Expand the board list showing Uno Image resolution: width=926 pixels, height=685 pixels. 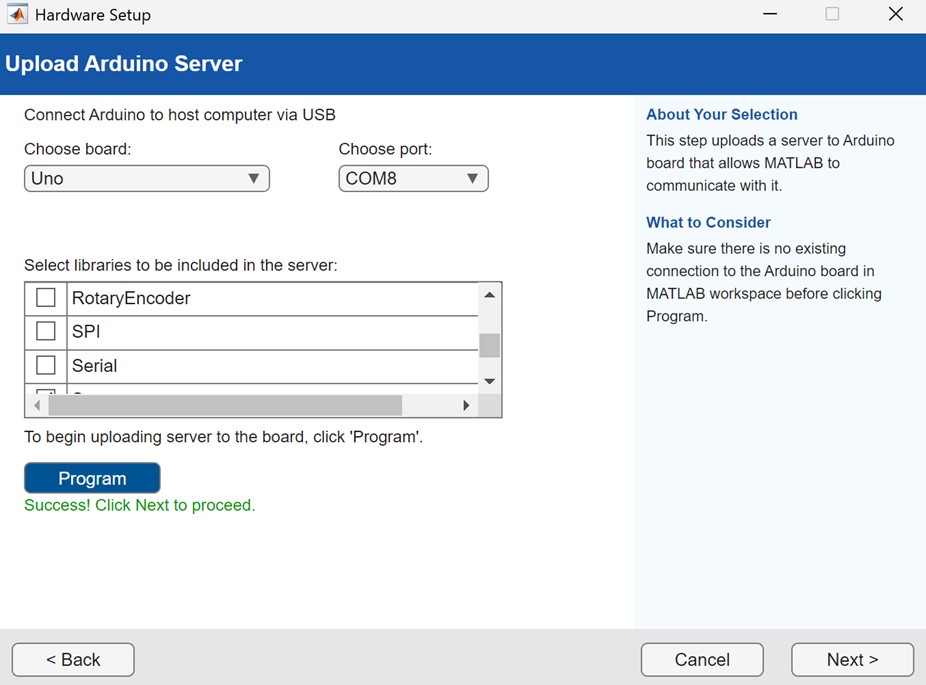pos(146,178)
